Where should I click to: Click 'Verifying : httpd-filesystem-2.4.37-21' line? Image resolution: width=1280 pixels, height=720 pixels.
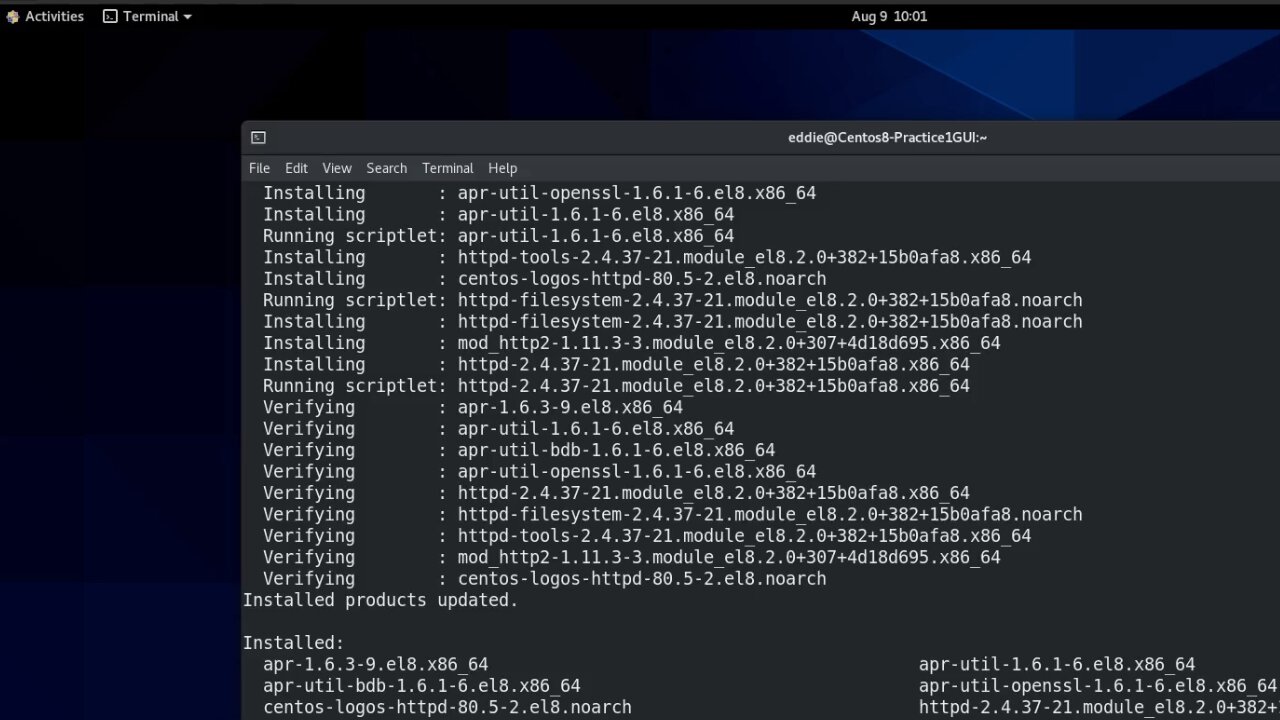click(x=672, y=515)
